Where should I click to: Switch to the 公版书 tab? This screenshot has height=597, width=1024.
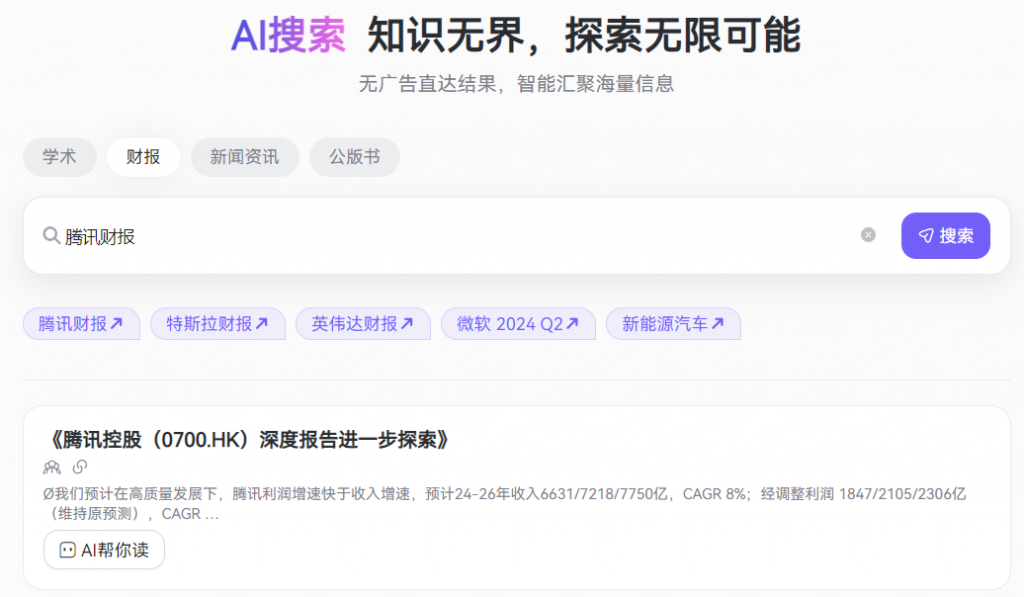tap(355, 157)
